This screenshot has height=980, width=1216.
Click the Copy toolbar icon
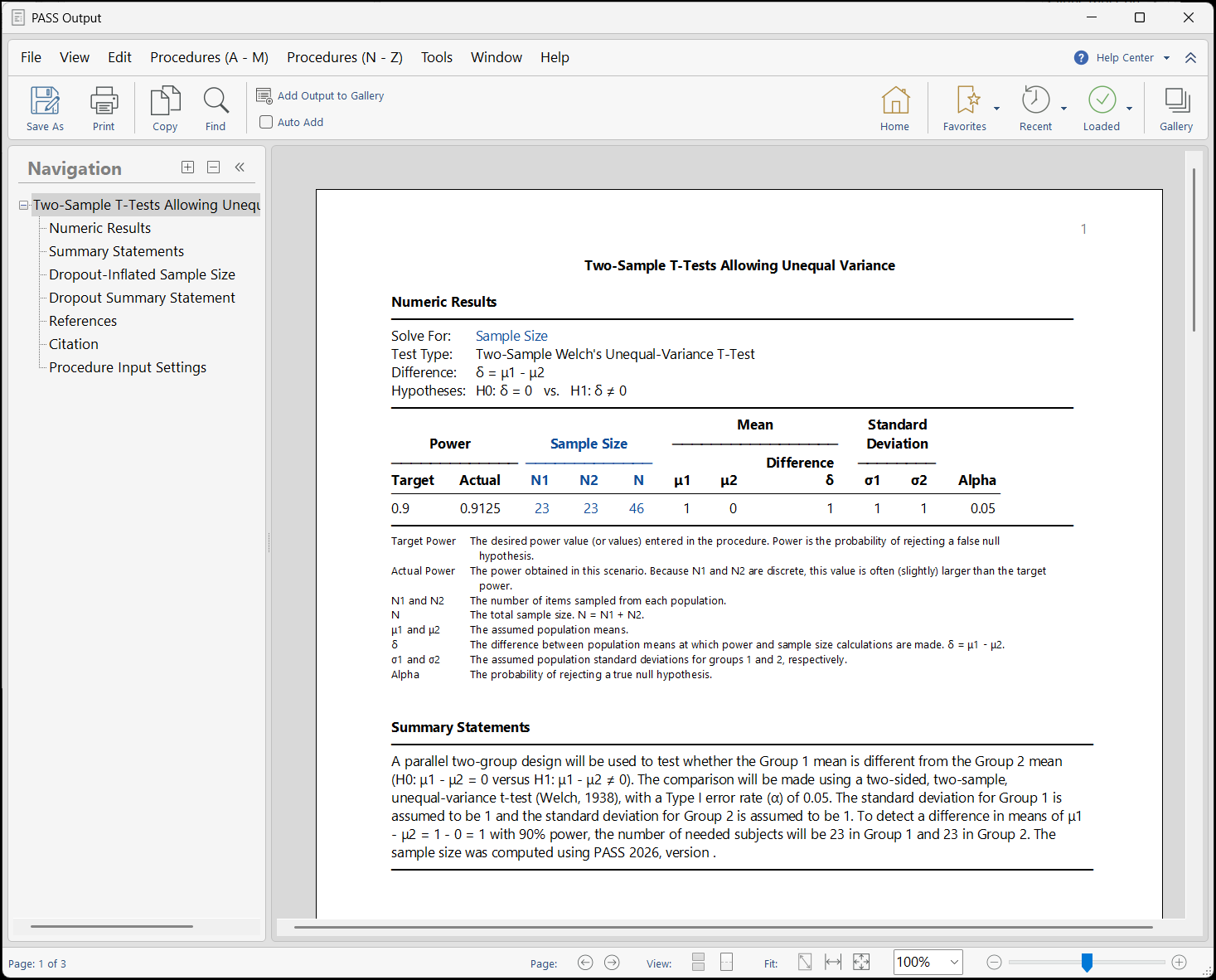pyautogui.click(x=165, y=108)
